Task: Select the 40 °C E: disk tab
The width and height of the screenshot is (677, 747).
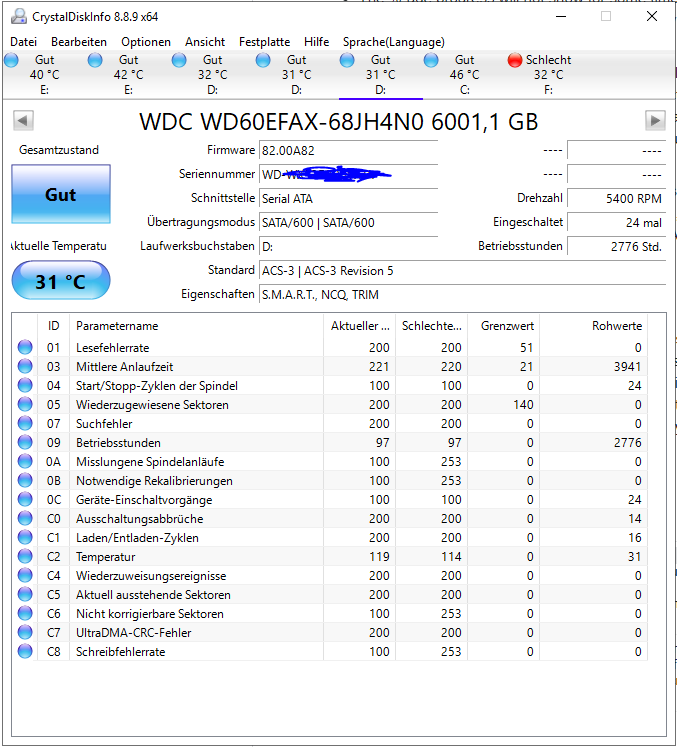Action: click(45, 75)
